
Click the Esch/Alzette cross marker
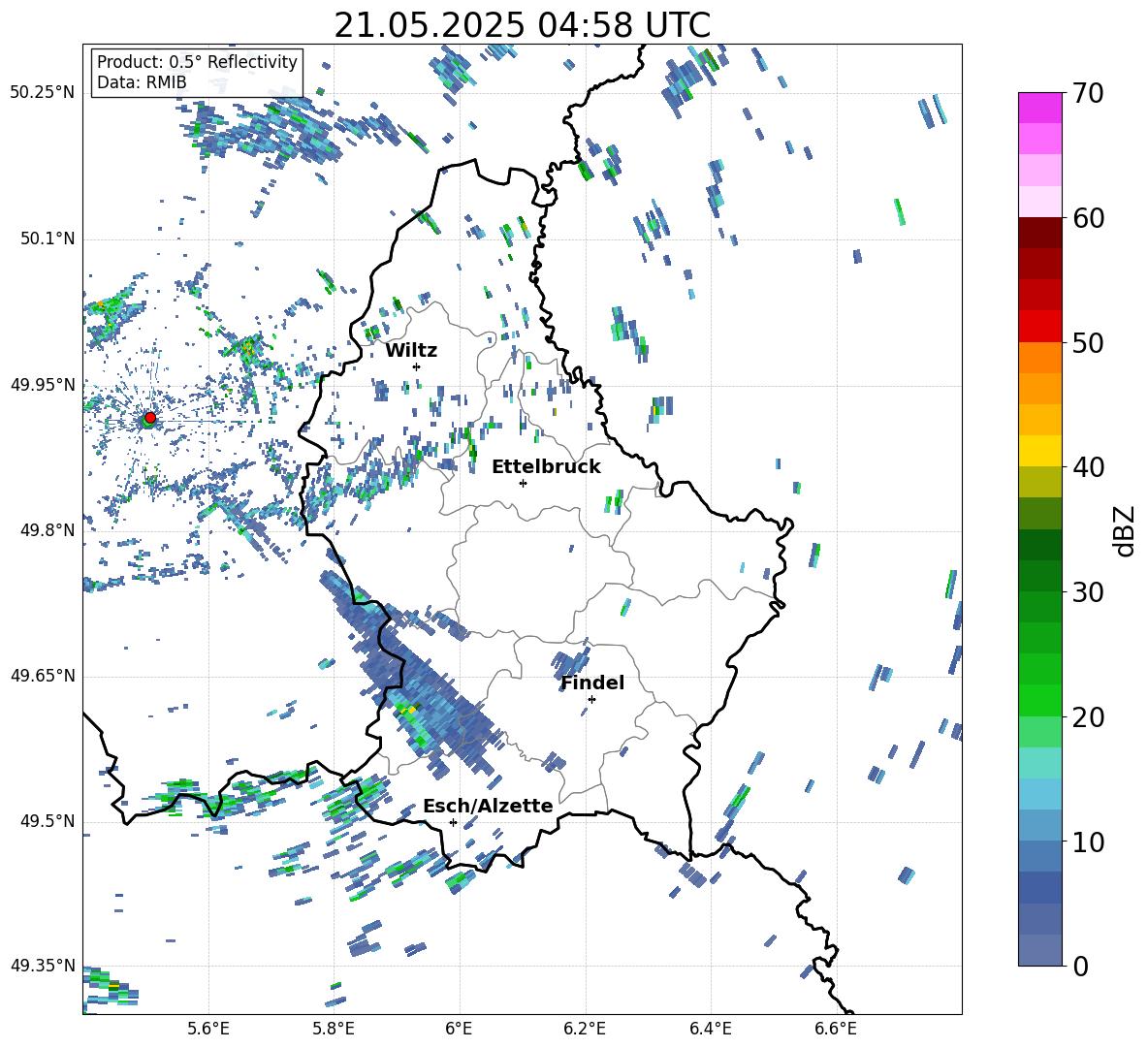click(453, 822)
